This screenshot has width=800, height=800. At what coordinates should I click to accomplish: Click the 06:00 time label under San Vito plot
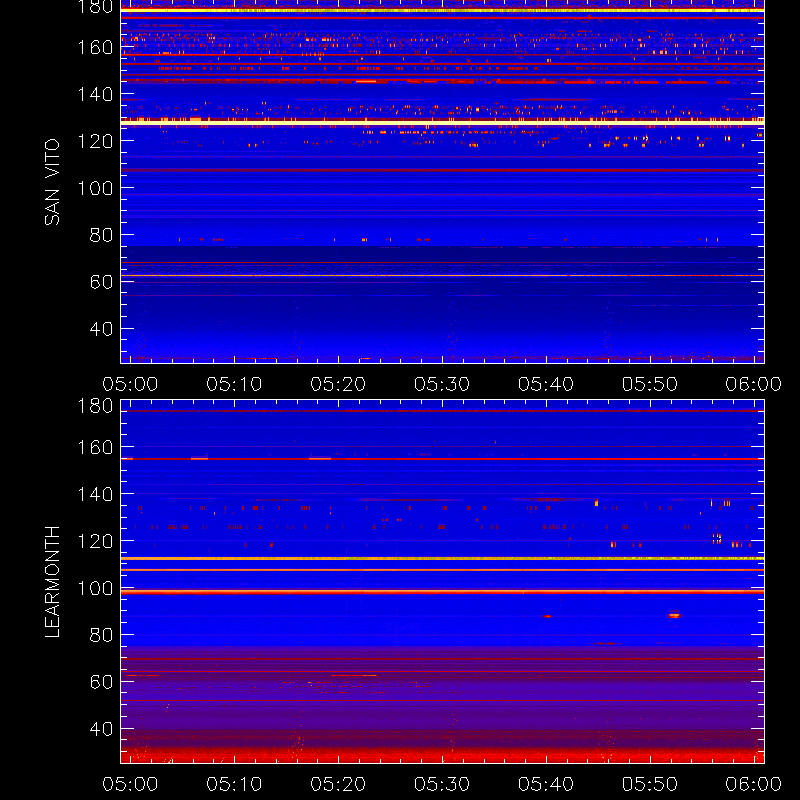click(754, 384)
